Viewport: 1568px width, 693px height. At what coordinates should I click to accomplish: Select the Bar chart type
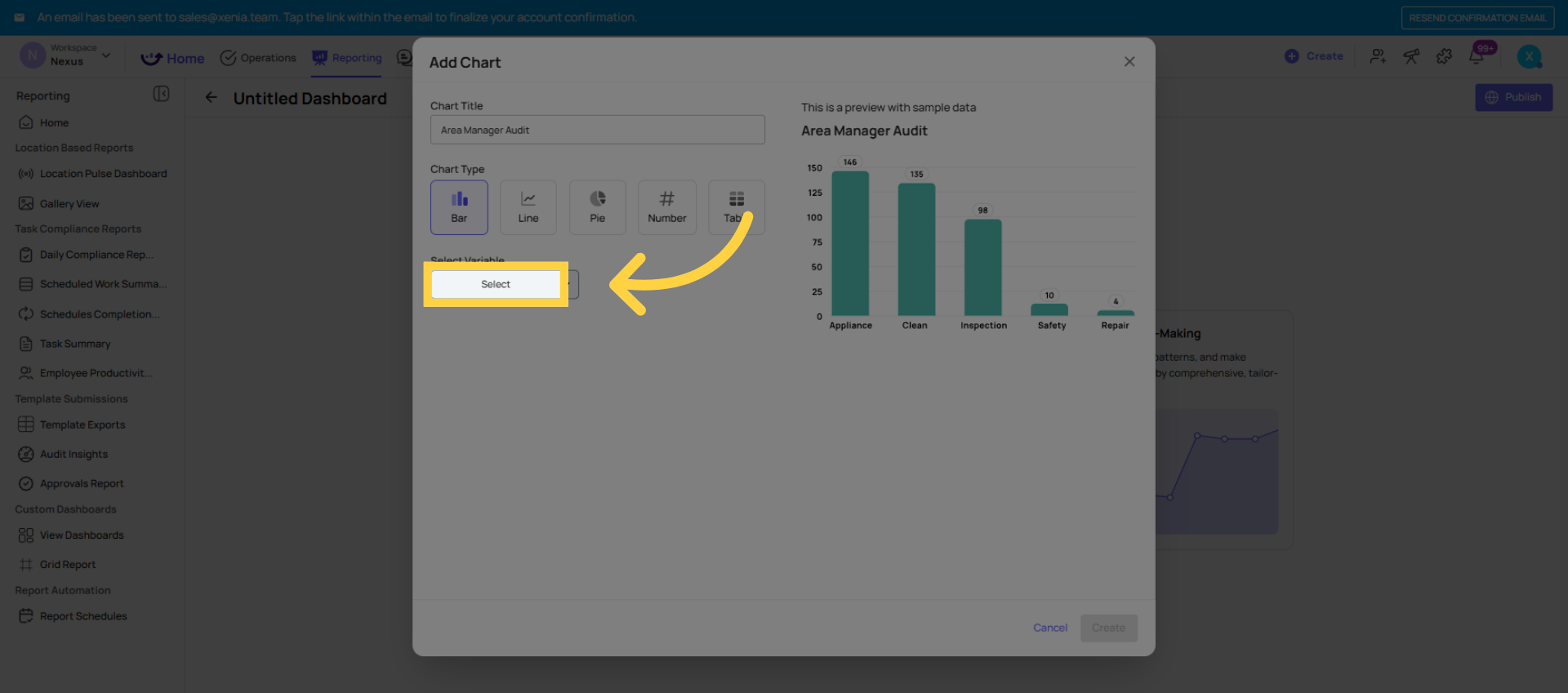click(459, 207)
